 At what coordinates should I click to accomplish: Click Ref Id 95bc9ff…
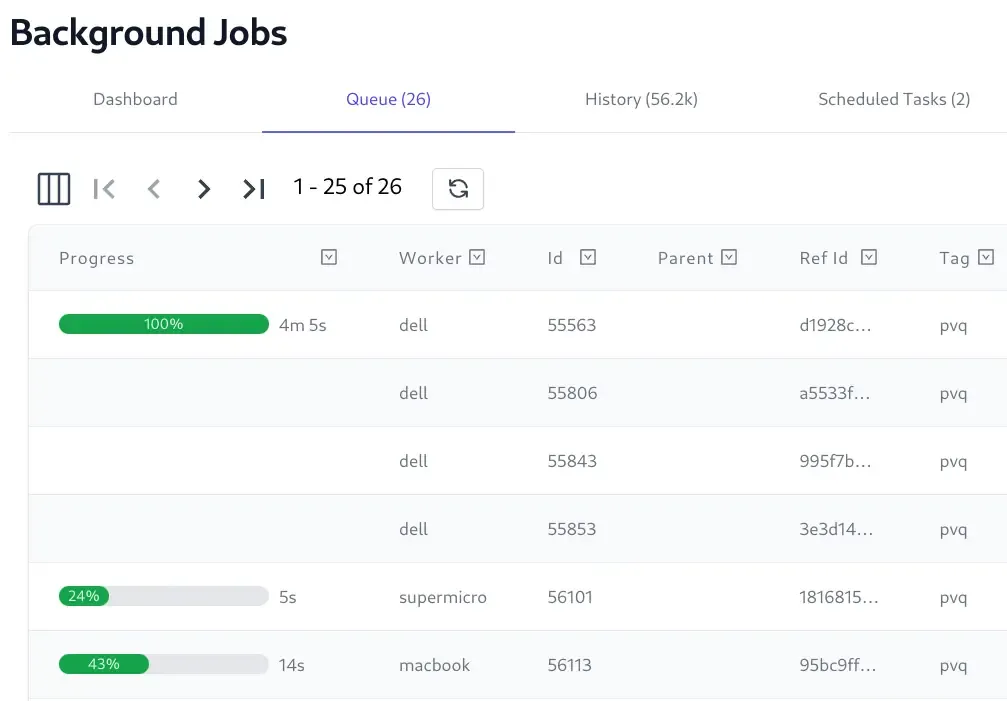[x=838, y=665]
